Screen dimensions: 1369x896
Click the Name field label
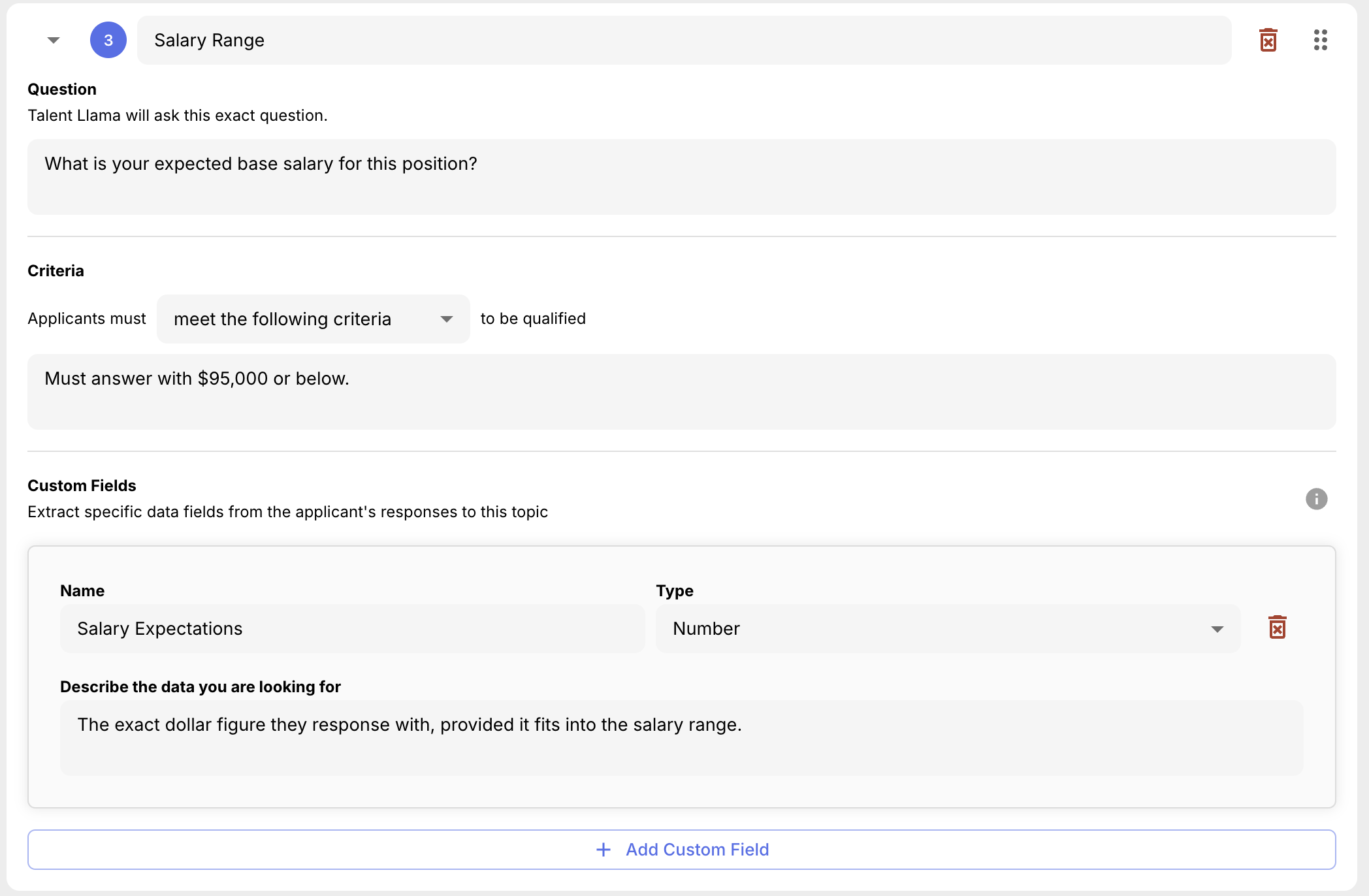click(82, 591)
